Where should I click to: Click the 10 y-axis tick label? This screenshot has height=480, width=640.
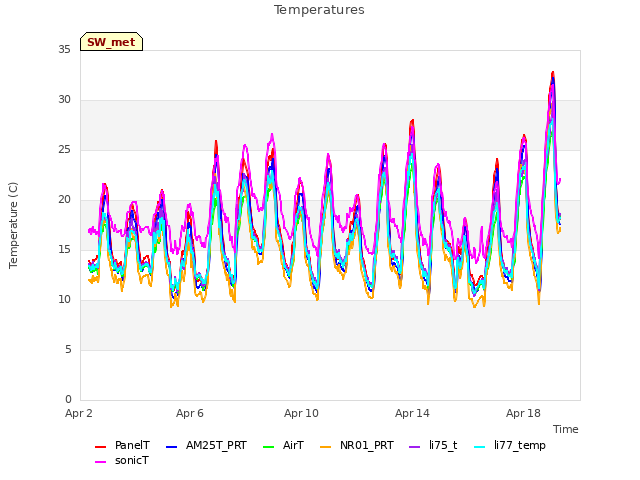pyautogui.click(x=64, y=300)
